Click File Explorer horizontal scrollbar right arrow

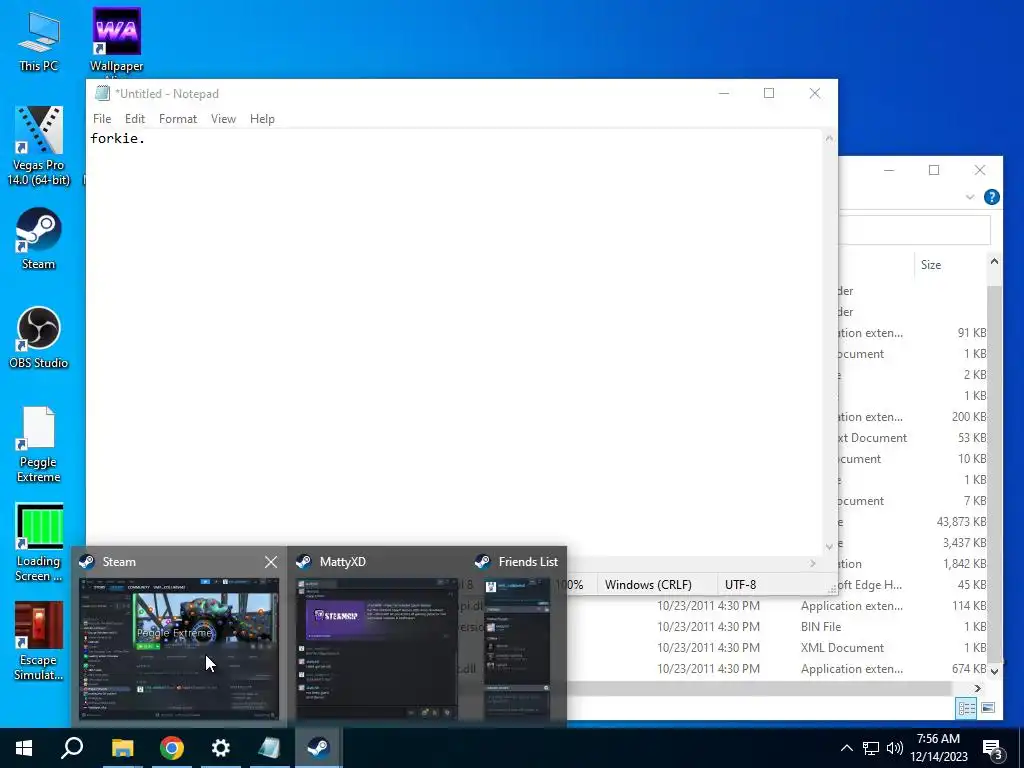pyautogui.click(x=978, y=688)
